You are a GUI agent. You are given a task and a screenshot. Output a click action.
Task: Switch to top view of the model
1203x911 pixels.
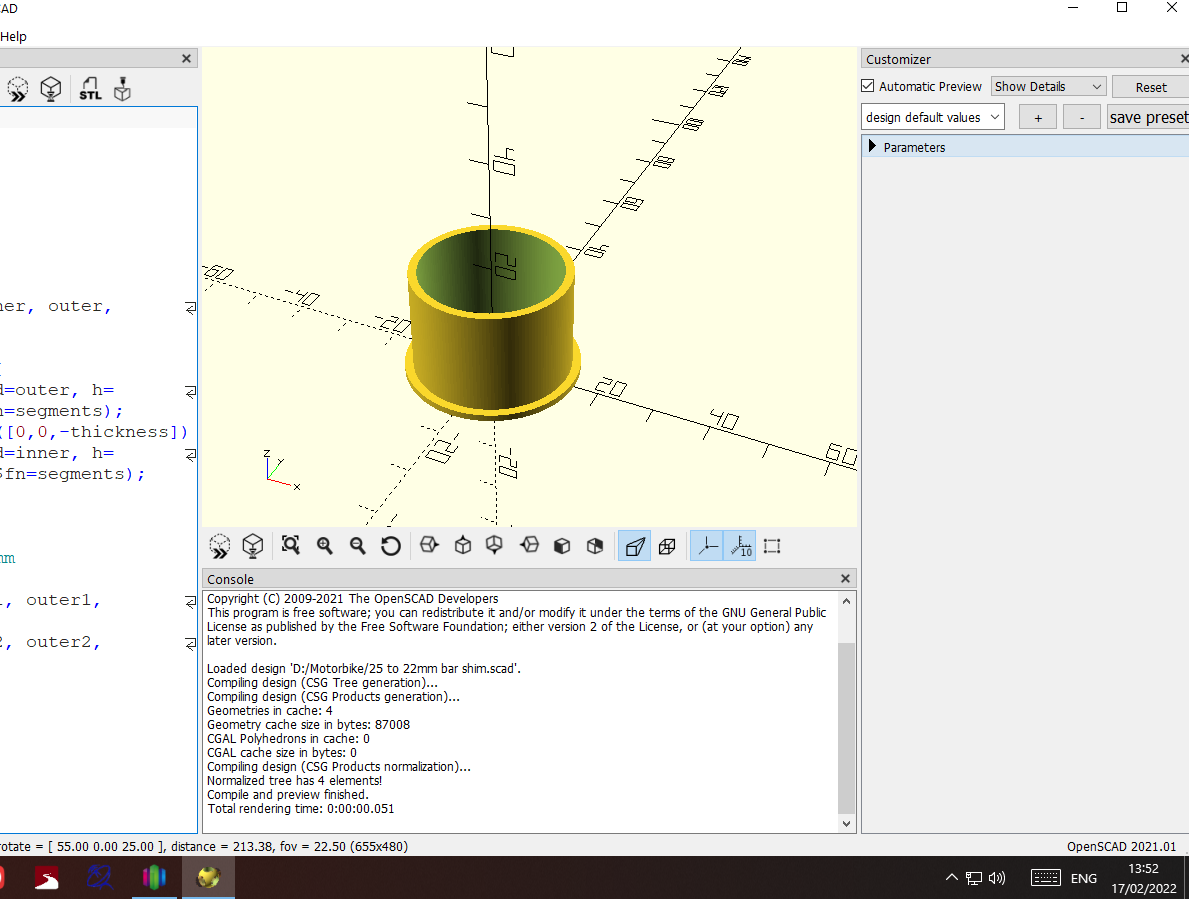[x=462, y=545]
